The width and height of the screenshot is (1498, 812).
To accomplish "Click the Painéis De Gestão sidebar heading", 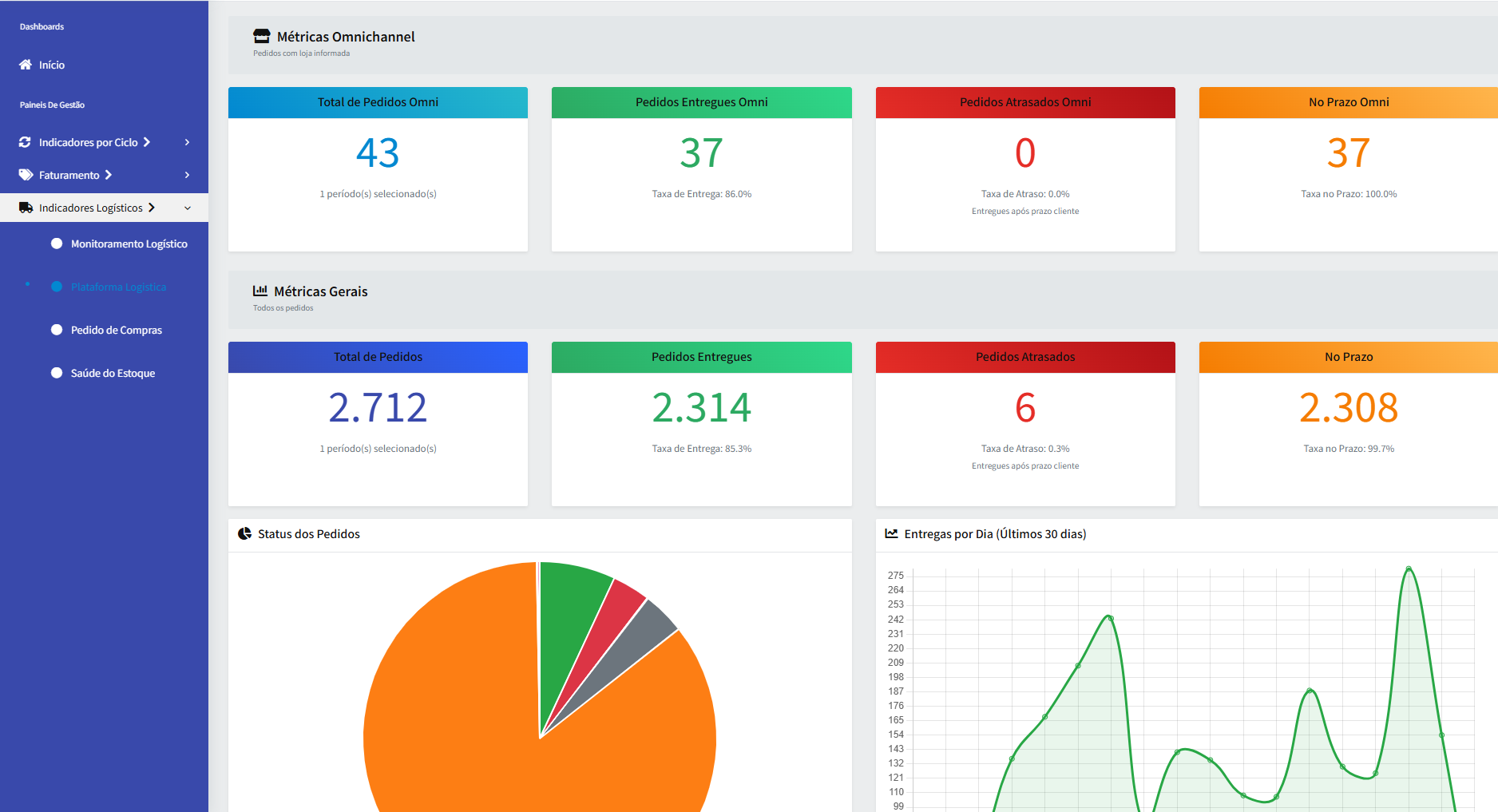I will pyautogui.click(x=52, y=105).
